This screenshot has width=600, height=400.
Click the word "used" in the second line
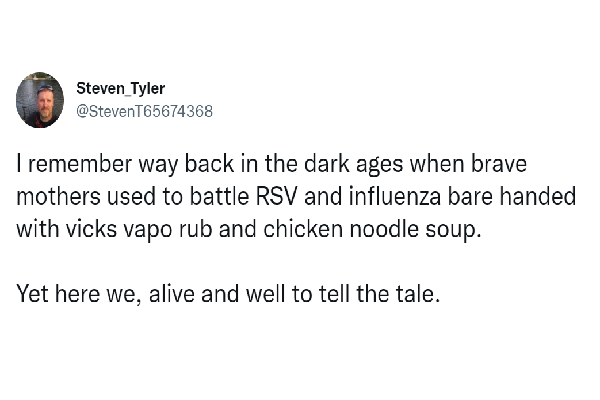tap(124, 195)
